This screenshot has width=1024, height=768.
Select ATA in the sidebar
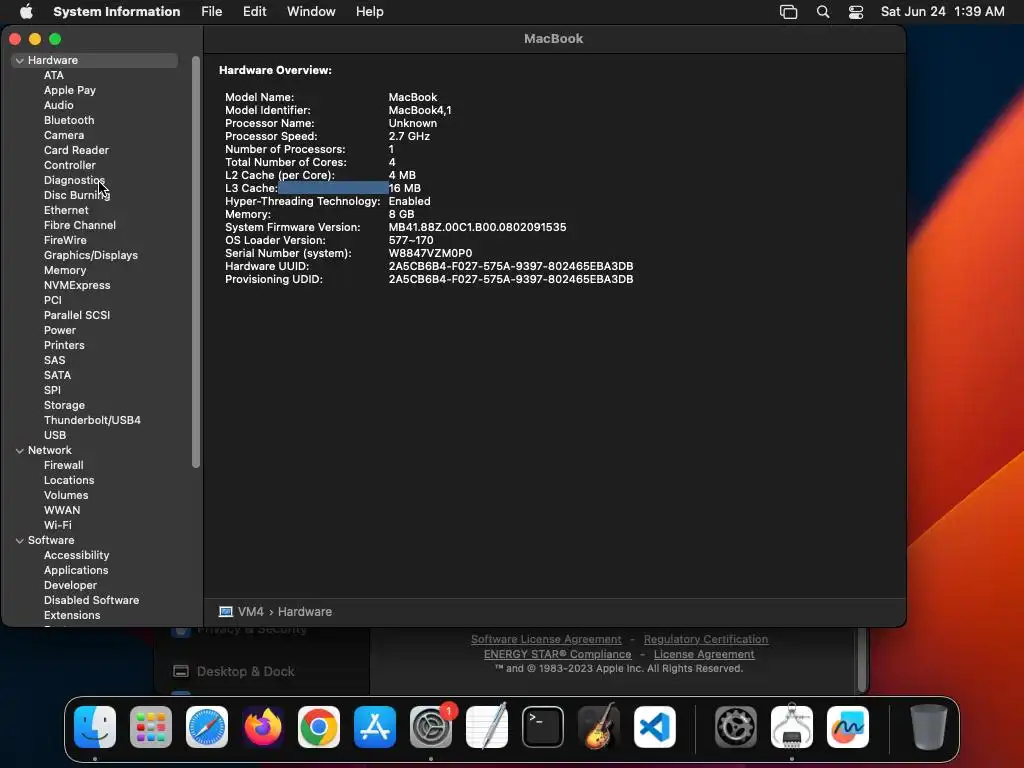pos(54,75)
